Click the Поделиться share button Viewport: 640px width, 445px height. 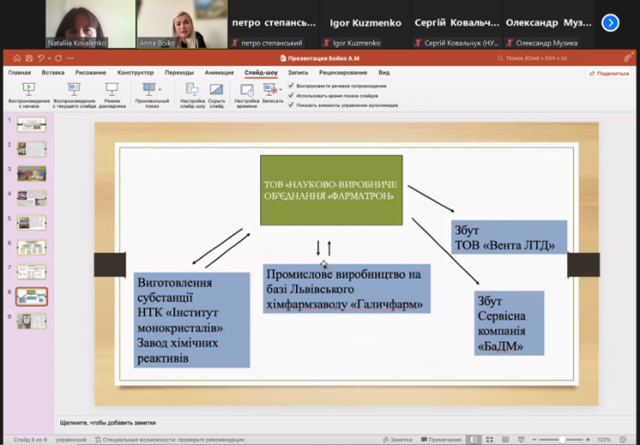click(609, 73)
